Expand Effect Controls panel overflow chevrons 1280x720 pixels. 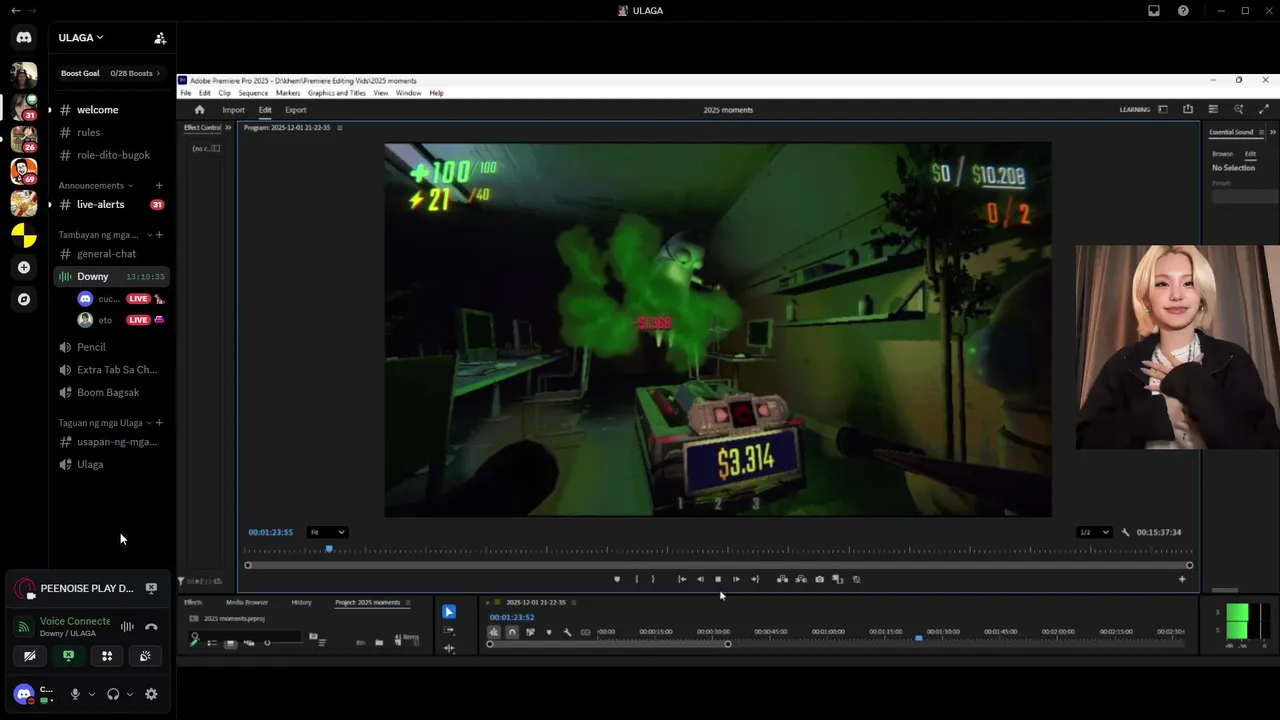(x=228, y=128)
